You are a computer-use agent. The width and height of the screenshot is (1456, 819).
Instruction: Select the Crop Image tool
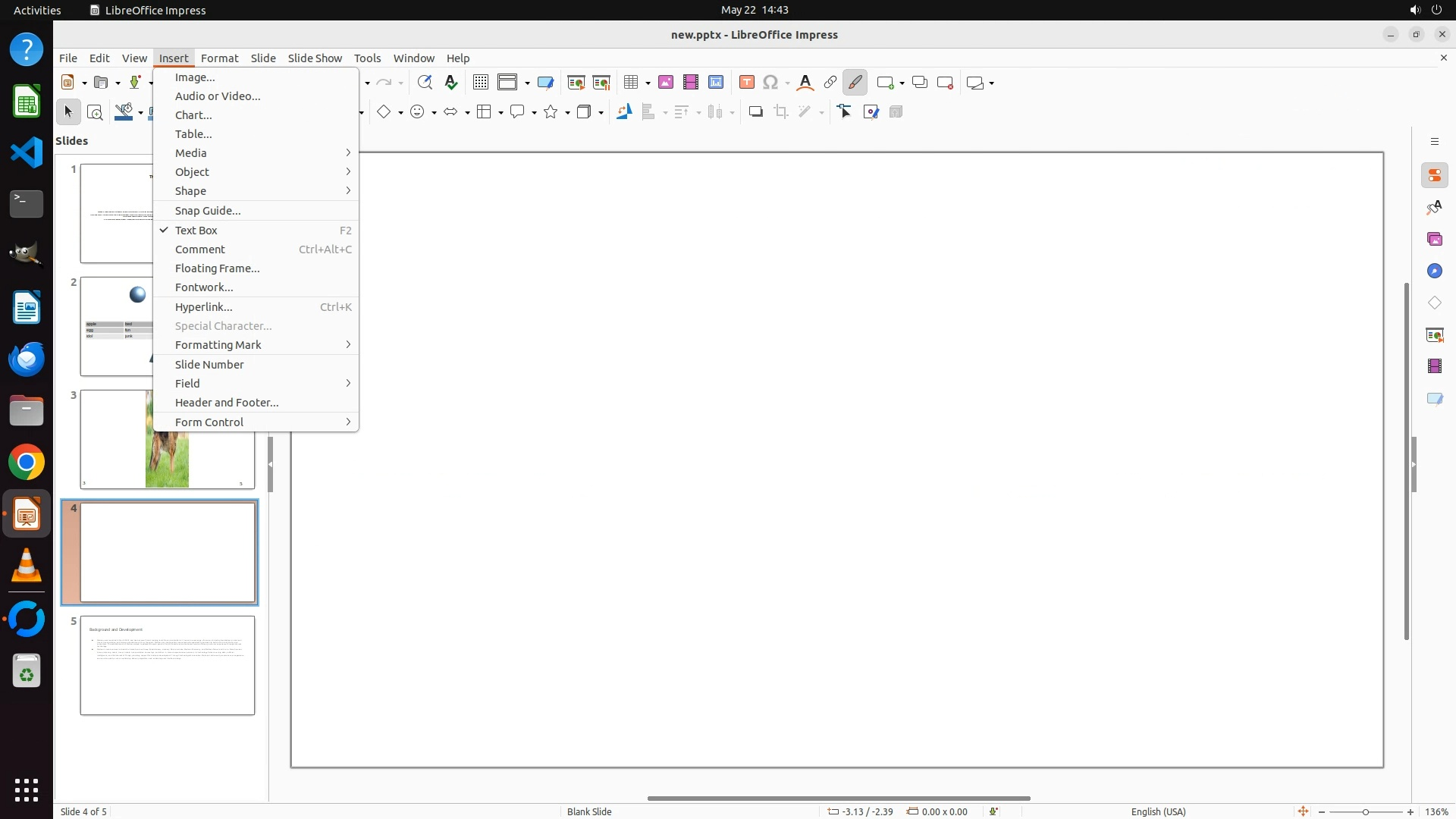781,112
